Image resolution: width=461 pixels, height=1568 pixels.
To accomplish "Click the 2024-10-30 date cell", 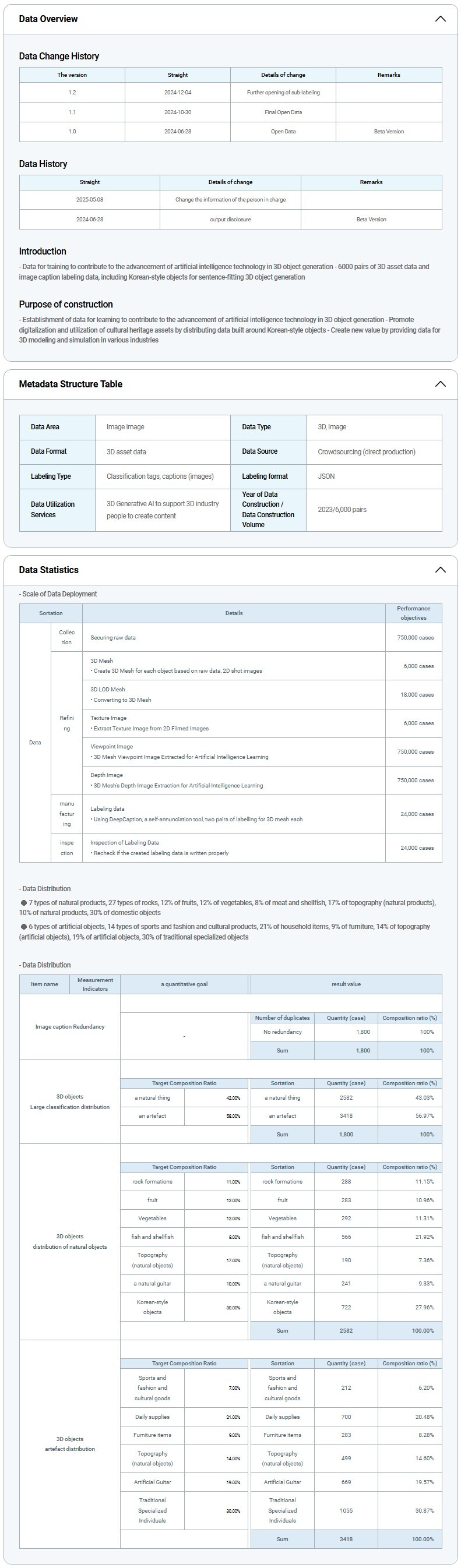I will (x=177, y=112).
